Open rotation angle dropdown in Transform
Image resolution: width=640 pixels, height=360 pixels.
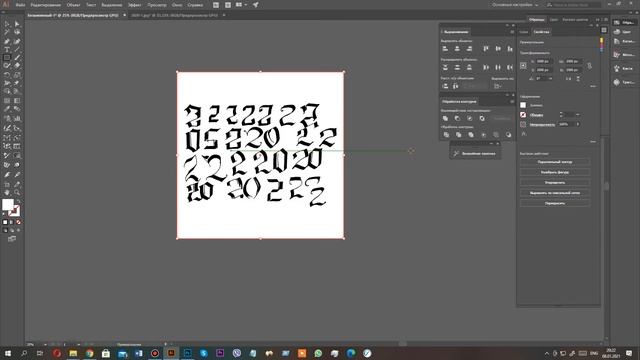tap(550, 78)
